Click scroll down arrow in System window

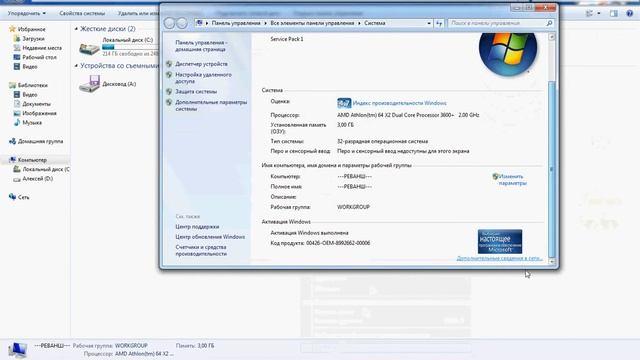pyautogui.click(x=552, y=261)
